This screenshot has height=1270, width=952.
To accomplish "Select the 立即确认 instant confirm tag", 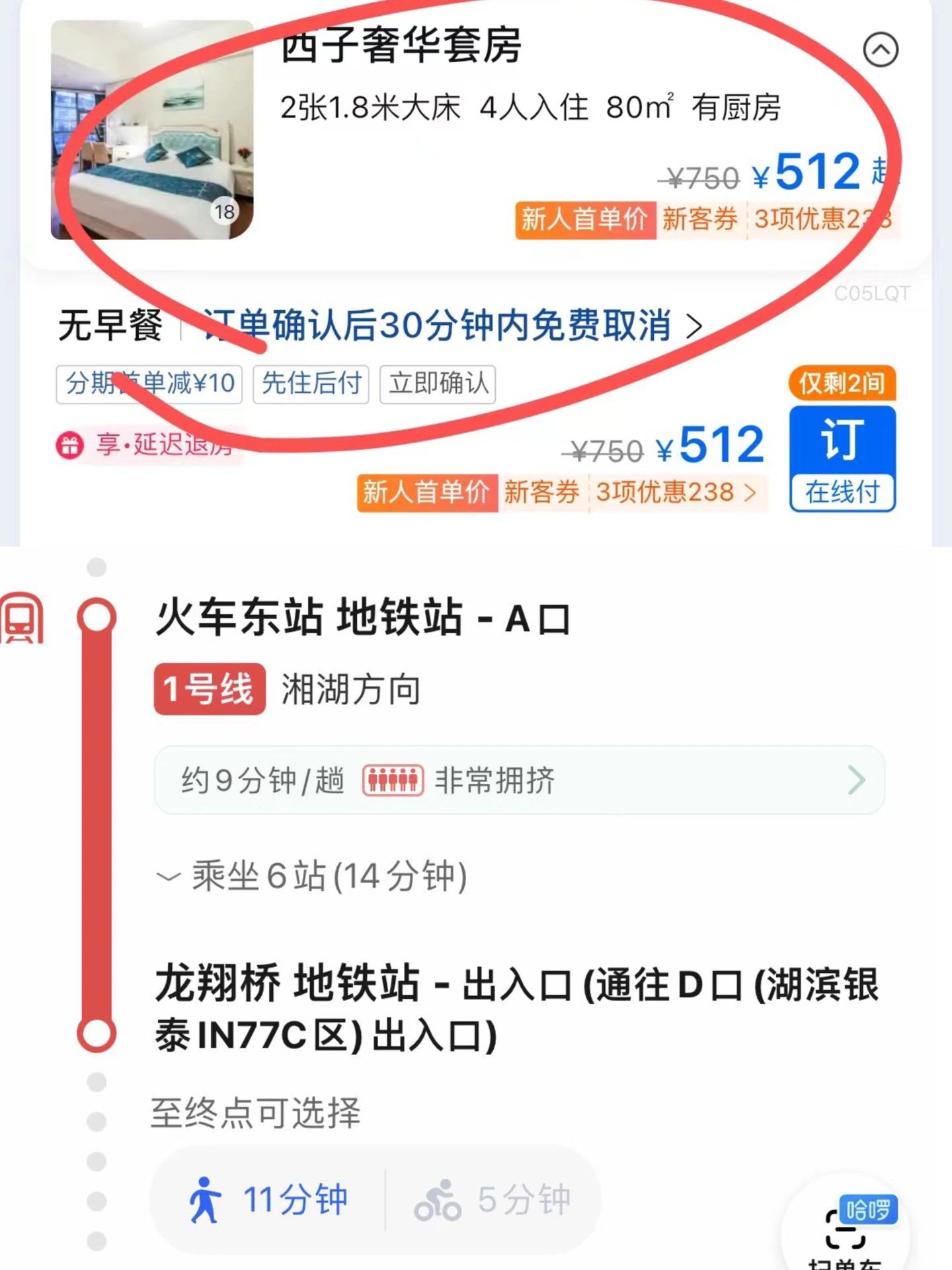I will pyautogui.click(x=438, y=384).
